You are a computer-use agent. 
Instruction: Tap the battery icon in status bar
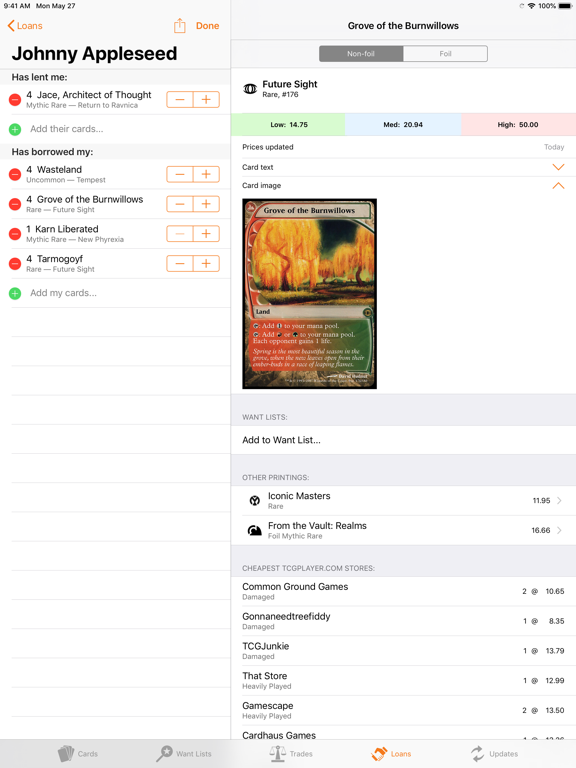[565, 6]
